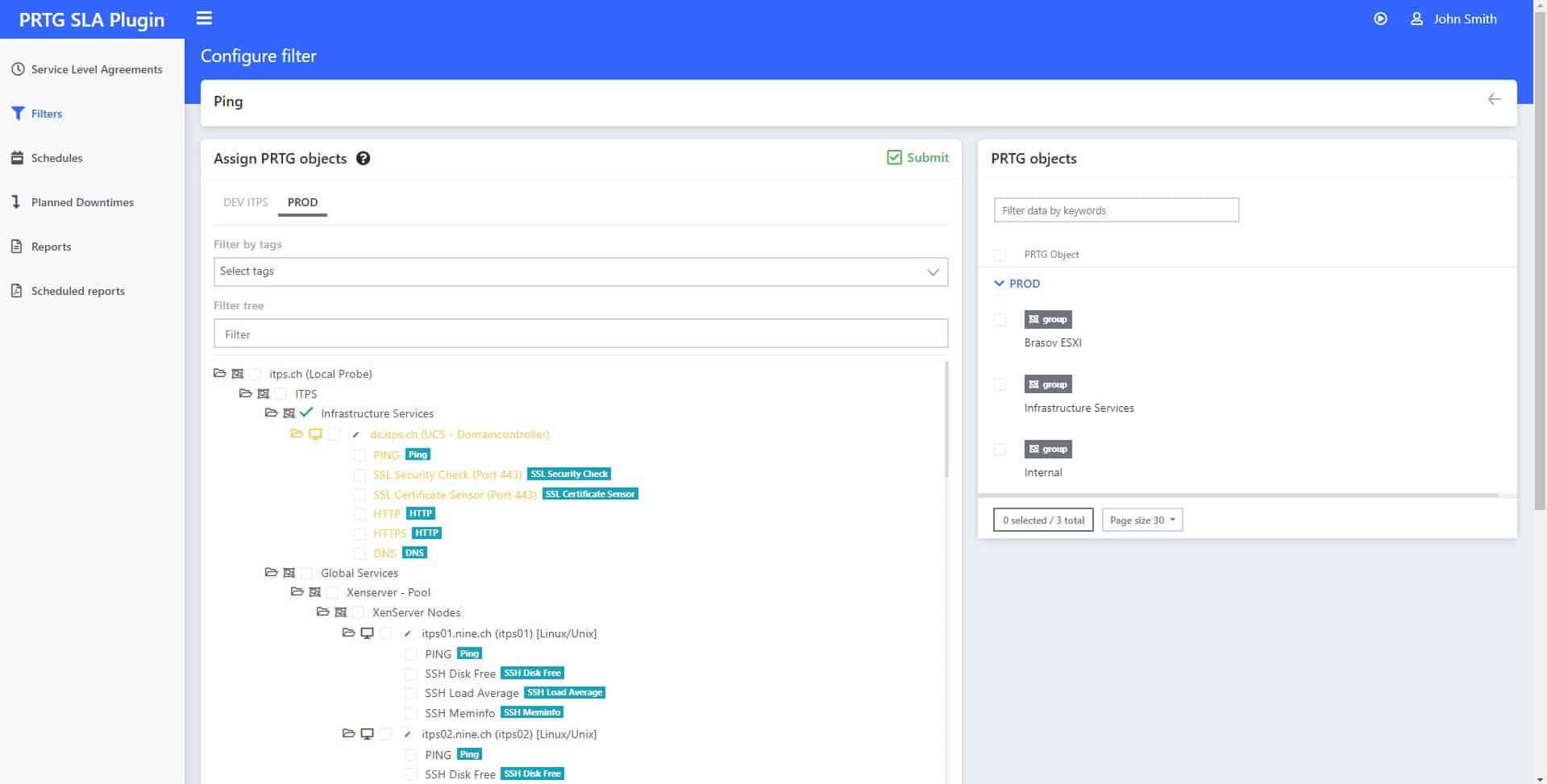This screenshot has height=784, width=1547.
Task: Select the Internal group row checkbox
Action: click(1000, 450)
